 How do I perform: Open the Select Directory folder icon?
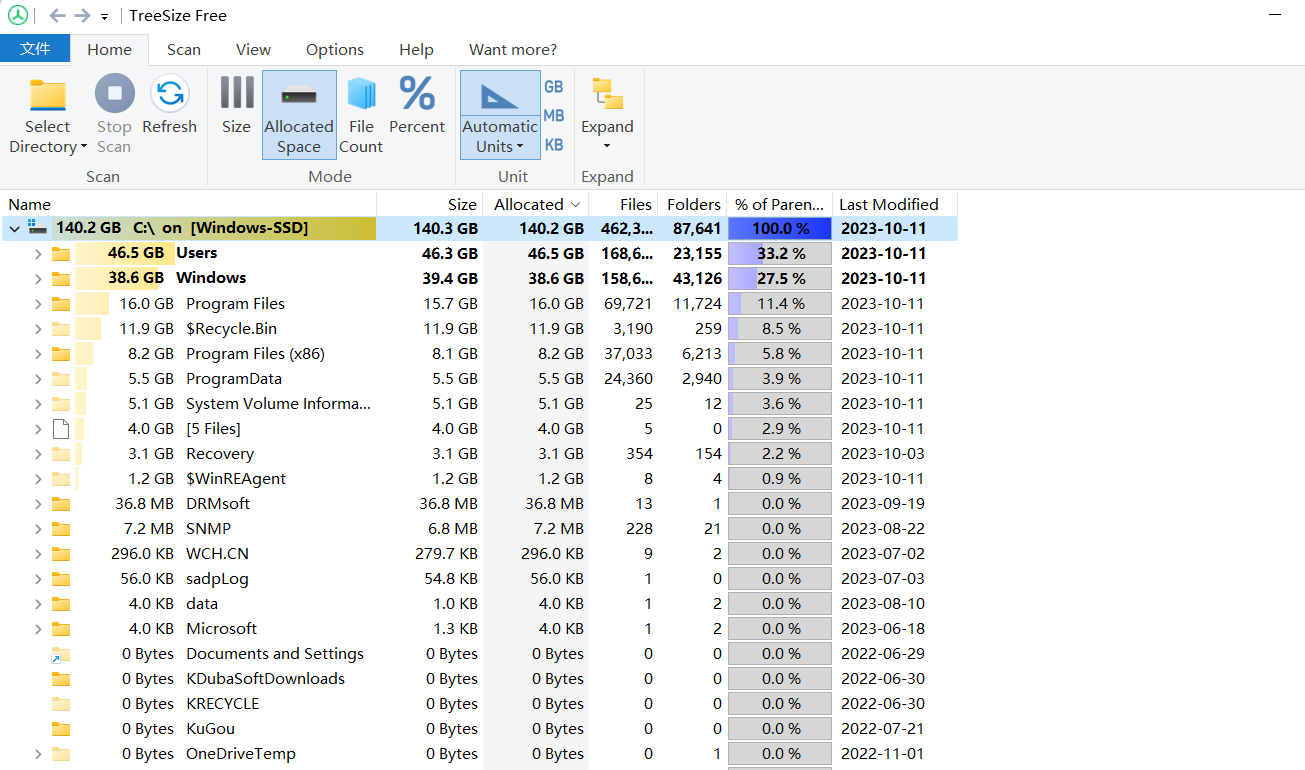(x=47, y=94)
